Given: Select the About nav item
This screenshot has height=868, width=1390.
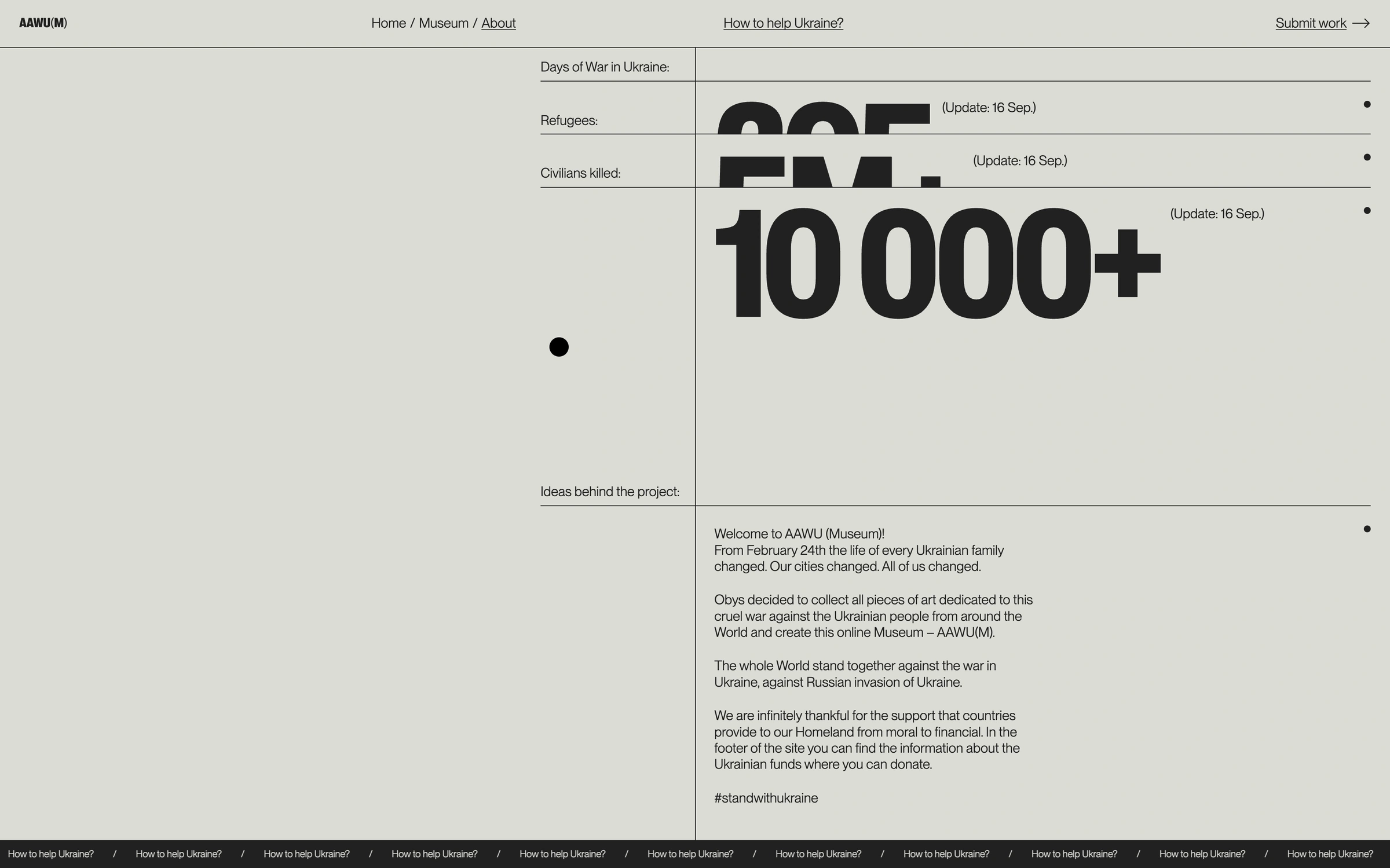Looking at the screenshot, I should [498, 23].
